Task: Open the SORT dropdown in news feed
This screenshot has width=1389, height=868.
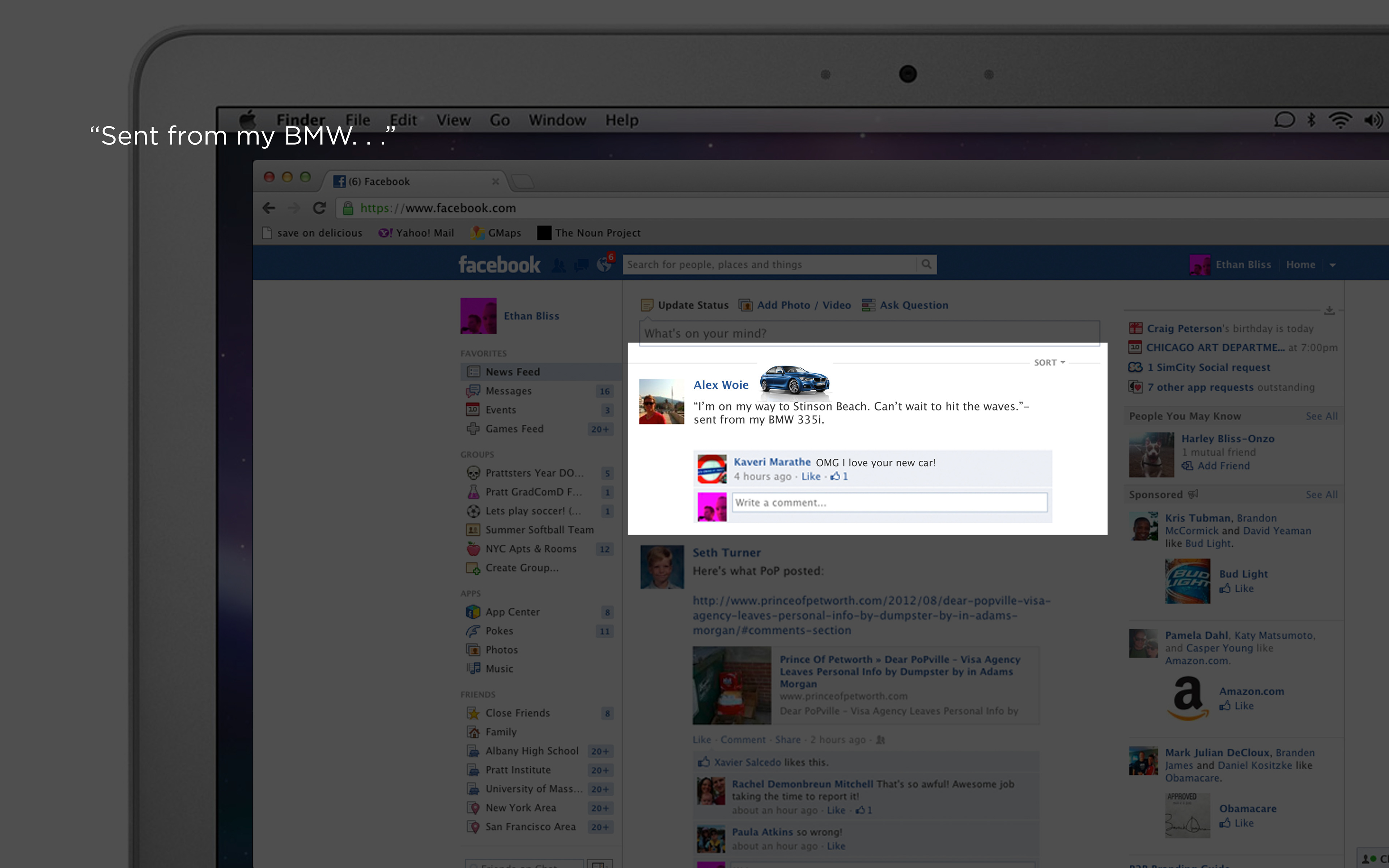Action: [1049, 363]
